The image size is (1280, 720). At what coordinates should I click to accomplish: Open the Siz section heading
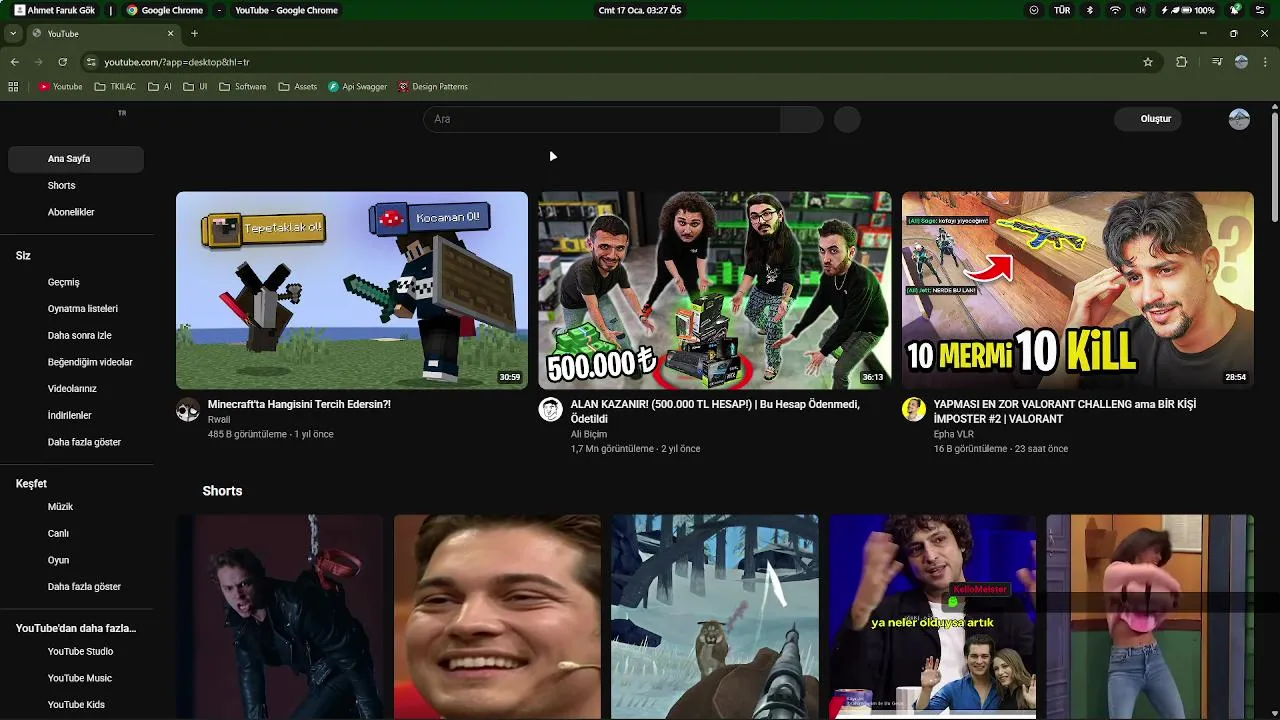[23, 256]
